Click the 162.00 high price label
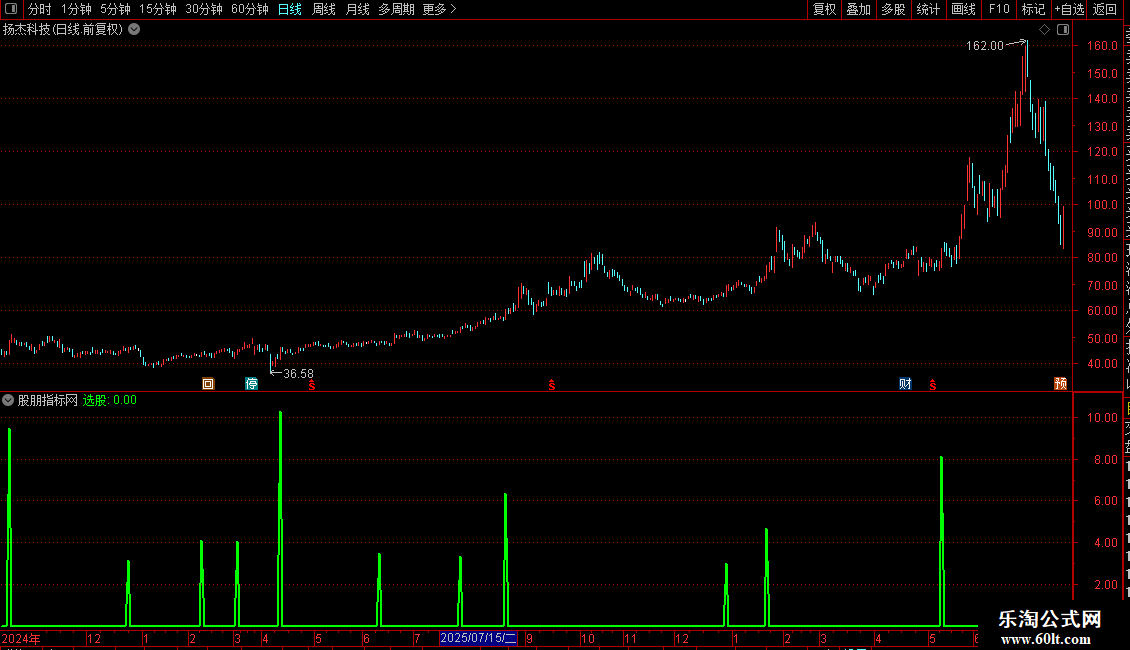The image size is (1130, 650). pos(984,45)
